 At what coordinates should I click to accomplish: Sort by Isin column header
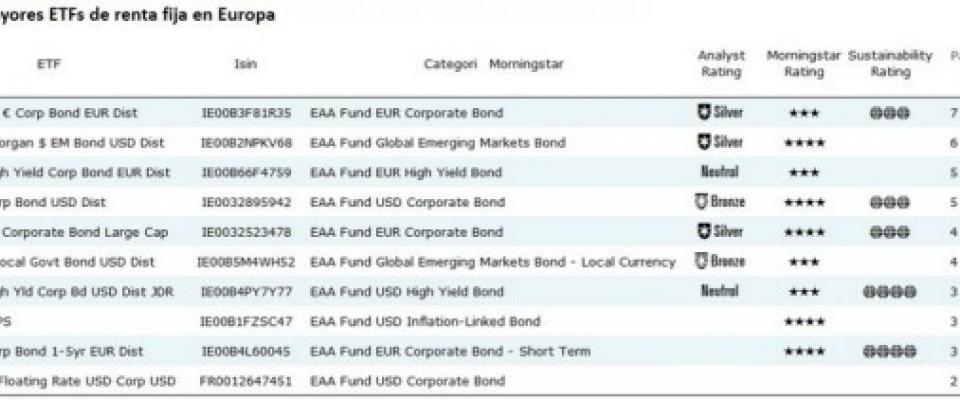coord(246,63)
